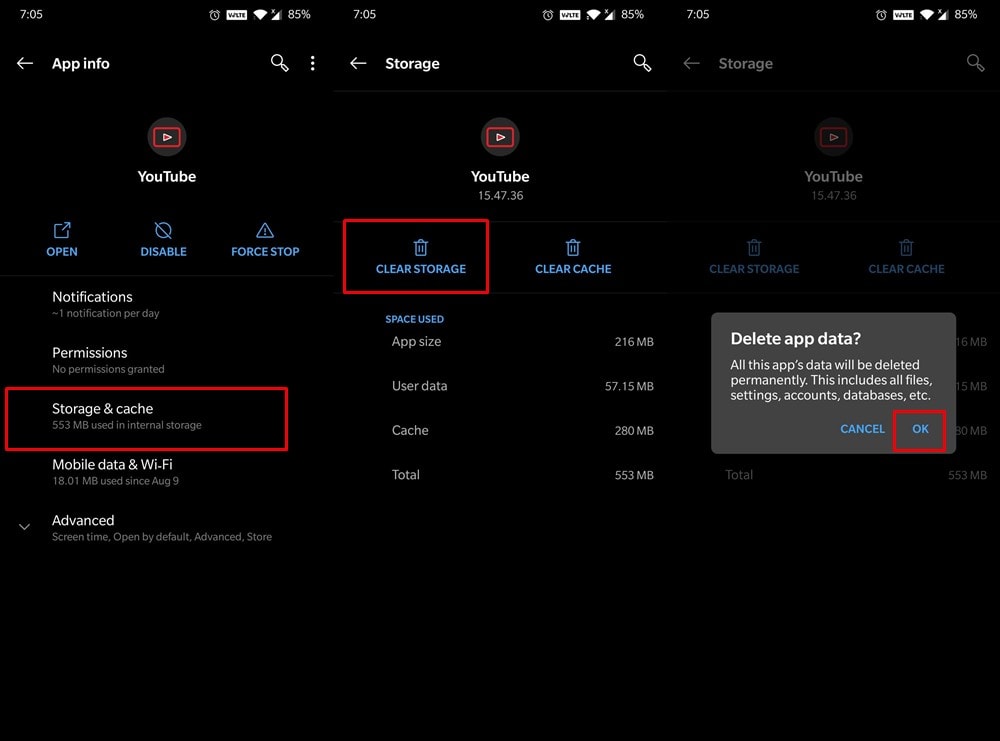Tap YouTube app name on App info screen

167,177
